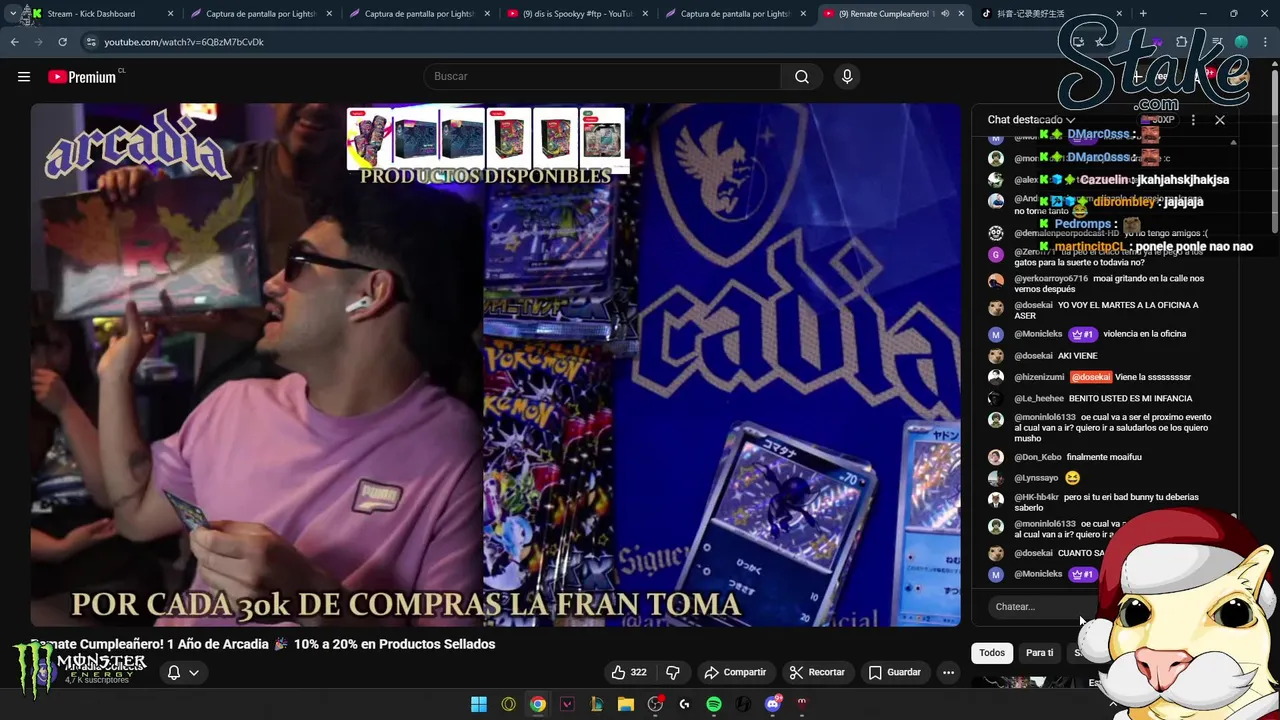Open Spotify from taskbar
1280x720 pixels.
click(x=714, y=704)
